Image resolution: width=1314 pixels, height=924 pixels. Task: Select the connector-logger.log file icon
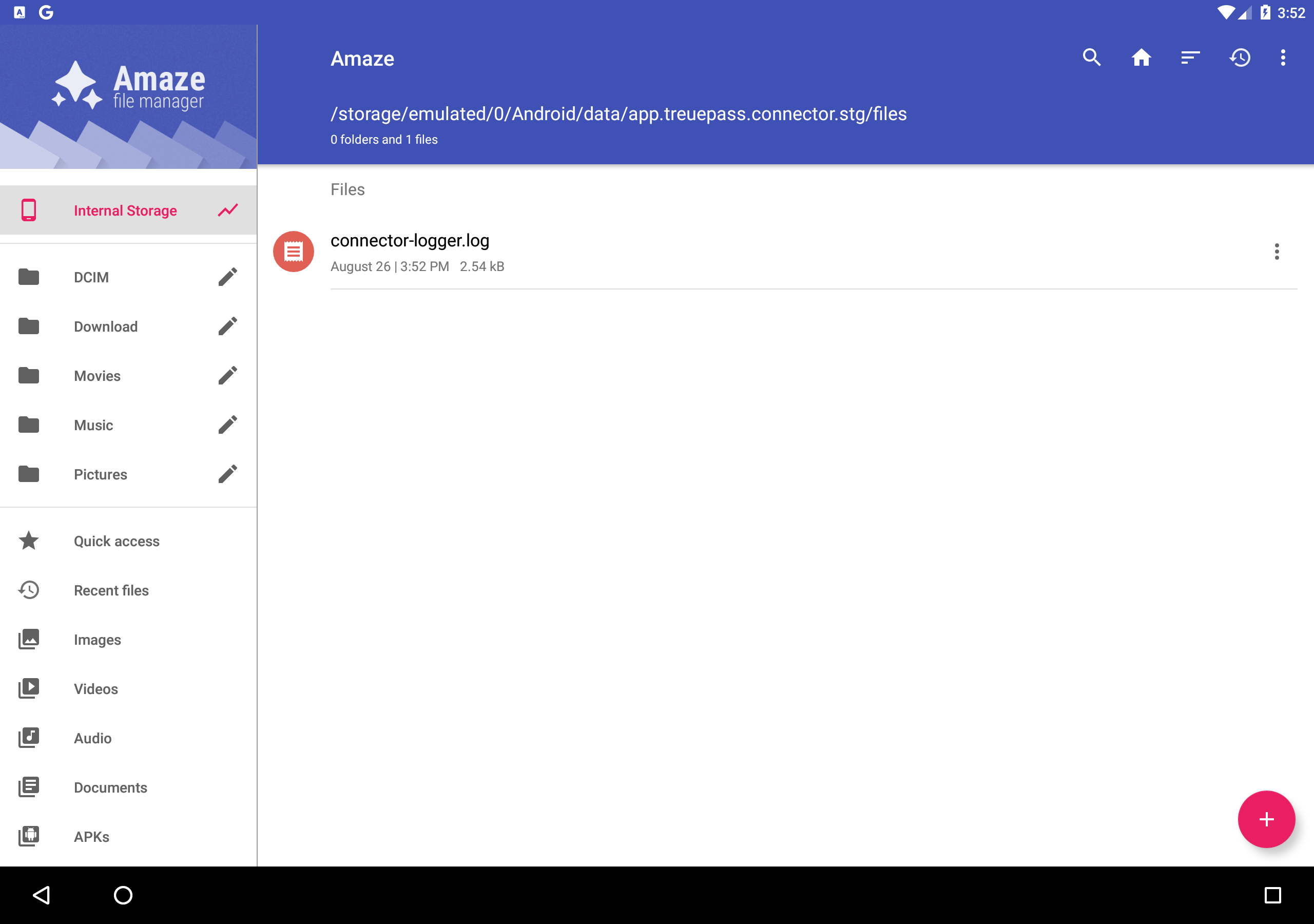[x=293, y=251]
